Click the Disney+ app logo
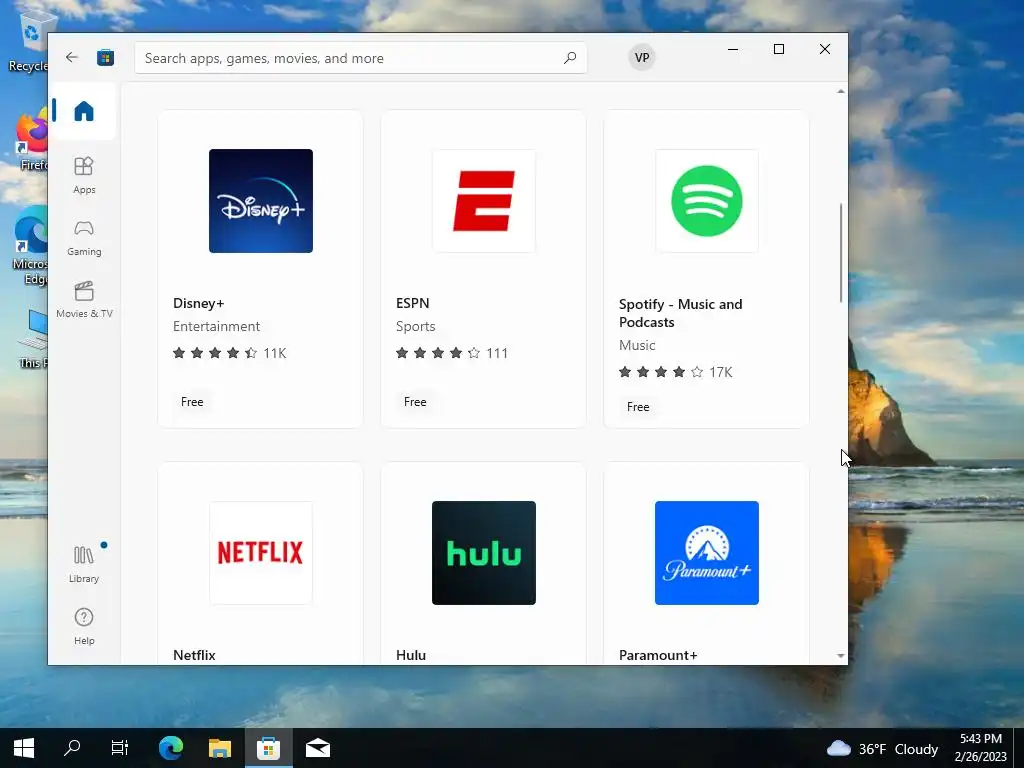 [x=261, y=200]
